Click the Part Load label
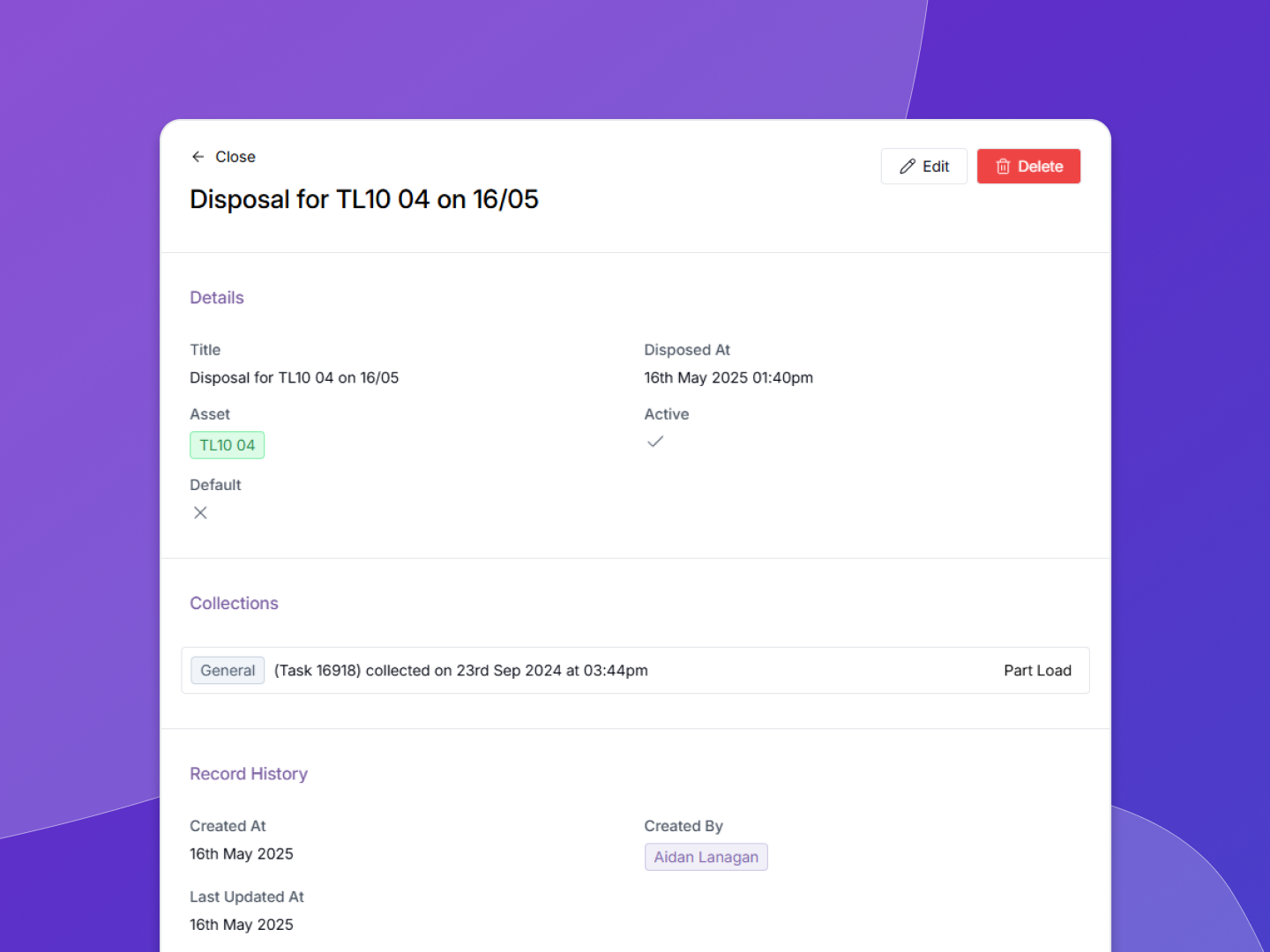Viewport: 1270px width, 952px height. click(x=1037, y=671)
